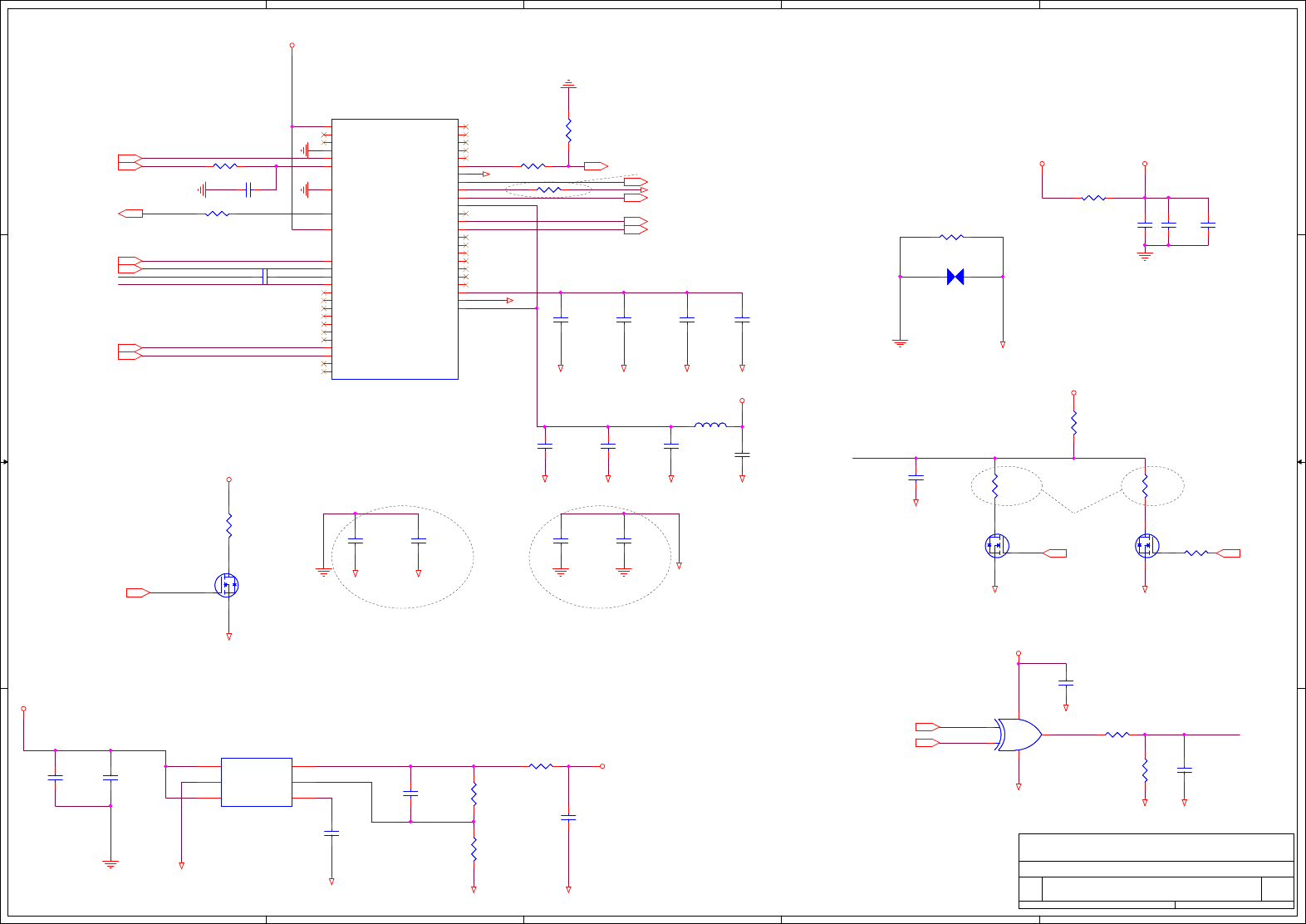1306x924 pixels.
Task: Select the blue bidirectional TVS diode symbol
Action: pyautogui.click(x=955, y=277)
